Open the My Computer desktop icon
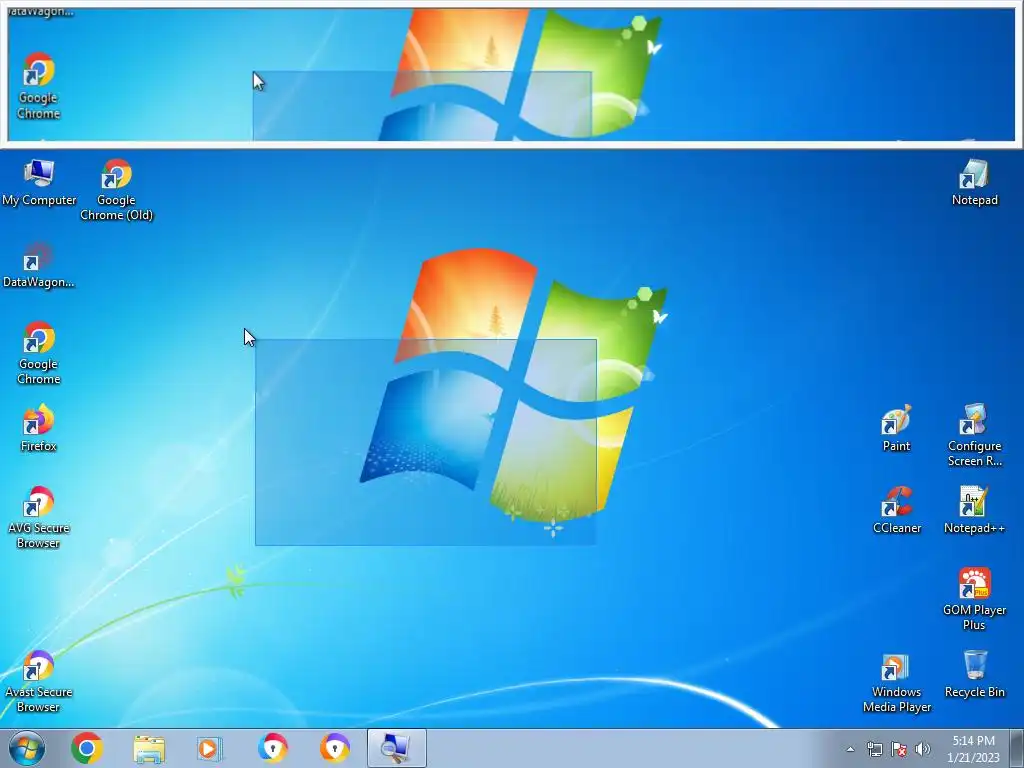Image resolution: width=1024 pixels, height=768 pixels. click(x=39, y=183)
